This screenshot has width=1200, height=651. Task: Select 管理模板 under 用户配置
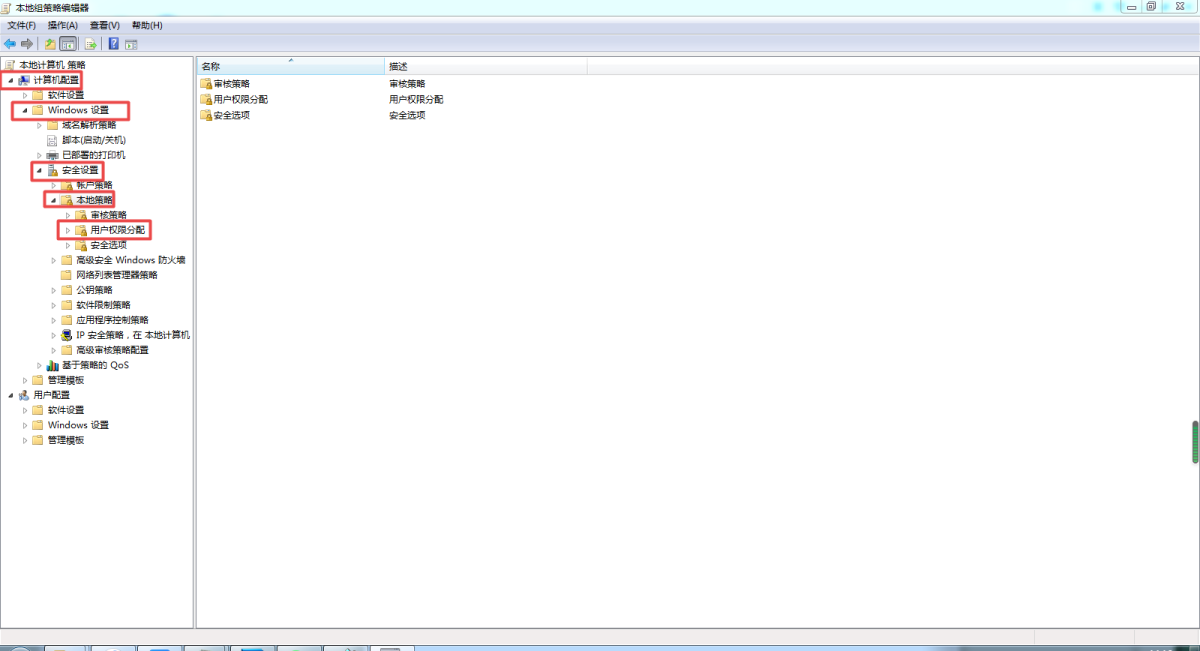[x=66, y=440]
